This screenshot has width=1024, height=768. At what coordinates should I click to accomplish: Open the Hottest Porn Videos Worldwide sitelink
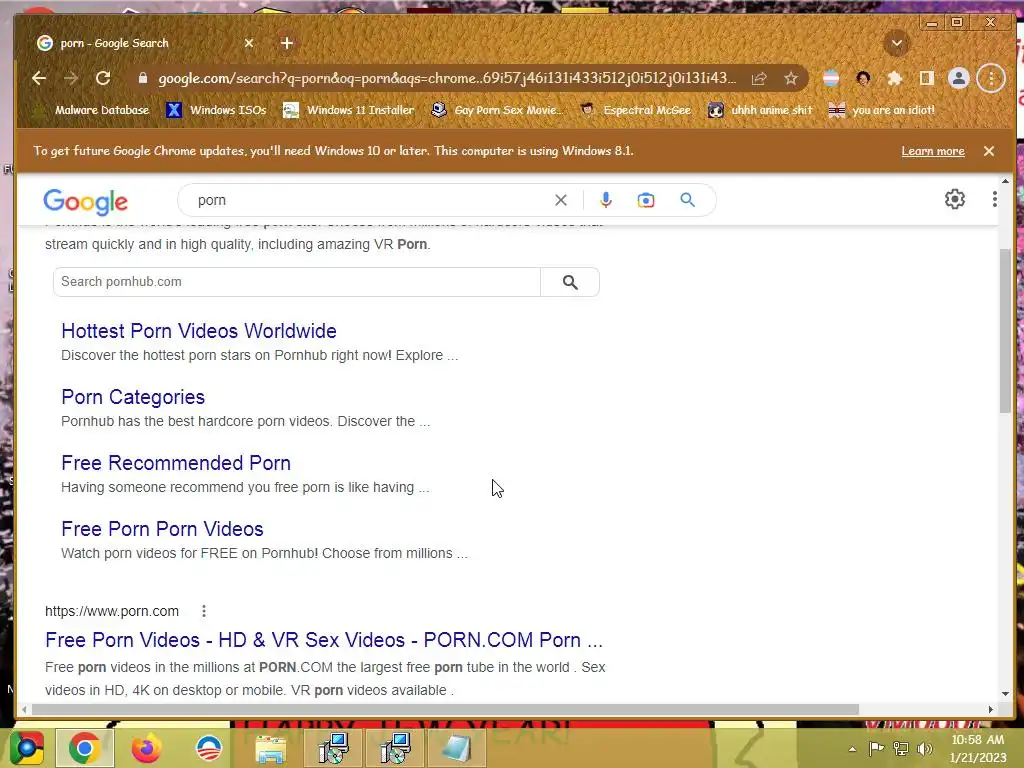tap(199, 331)
